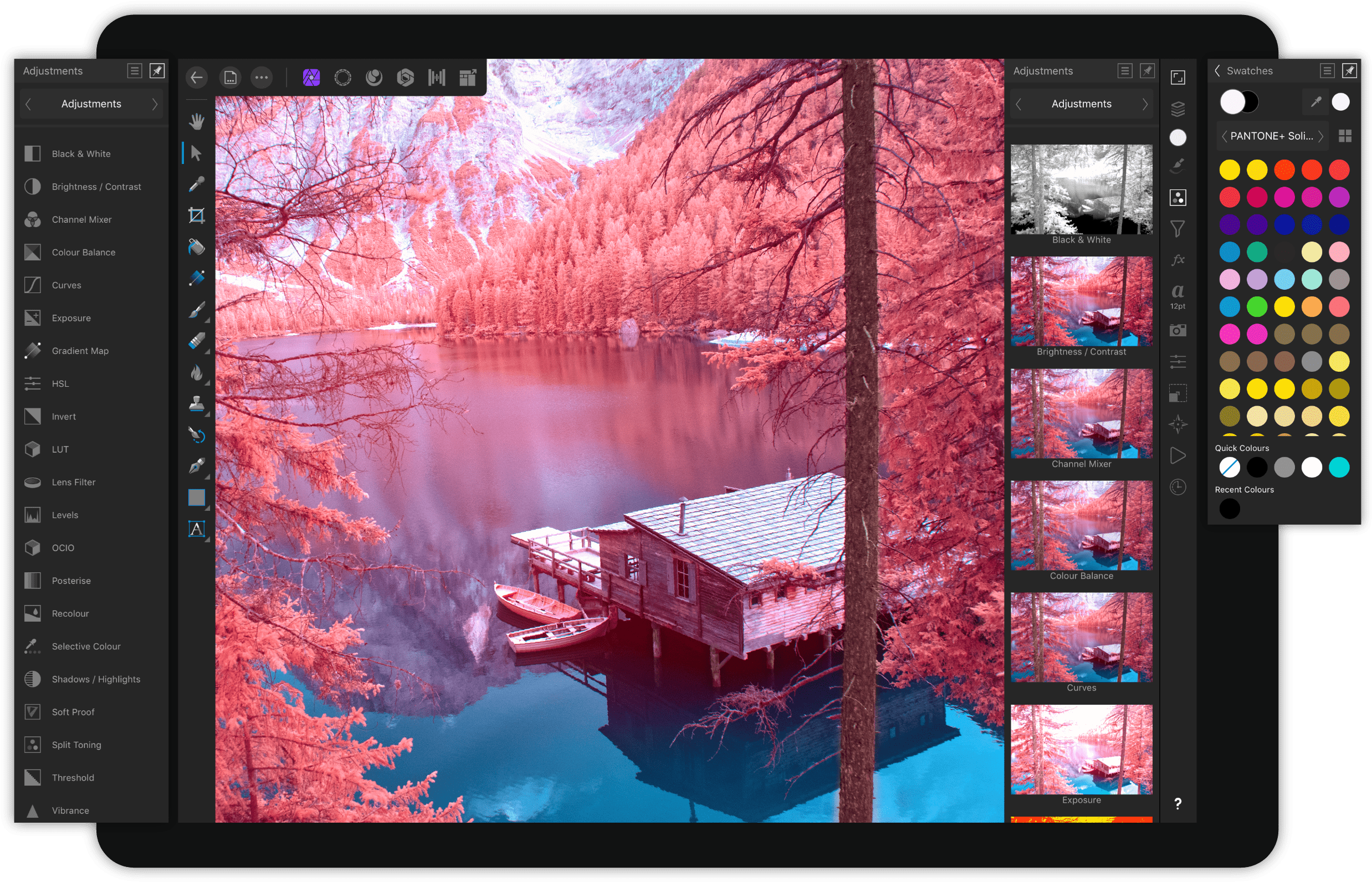Pin the Swatches panel
This screenshot has width=1372, height=882.
(1349, 70)
